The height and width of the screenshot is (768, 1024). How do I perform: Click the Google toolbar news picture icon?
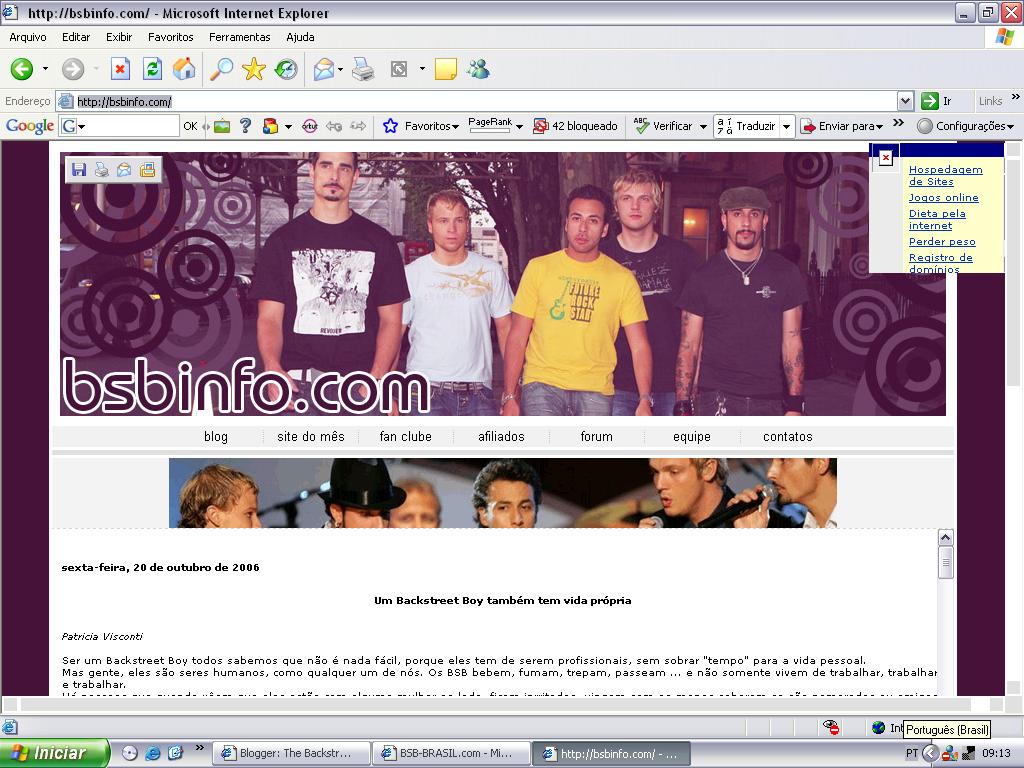click(x=222, y=125)
